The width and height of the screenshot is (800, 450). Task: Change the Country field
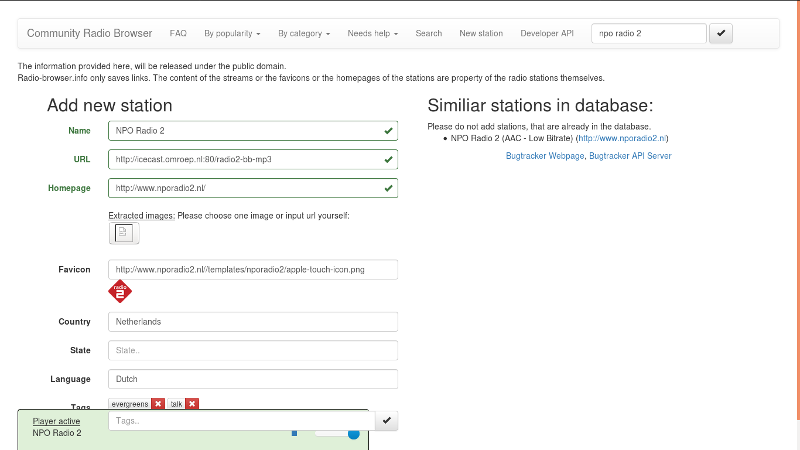click(x=253, y=321)
